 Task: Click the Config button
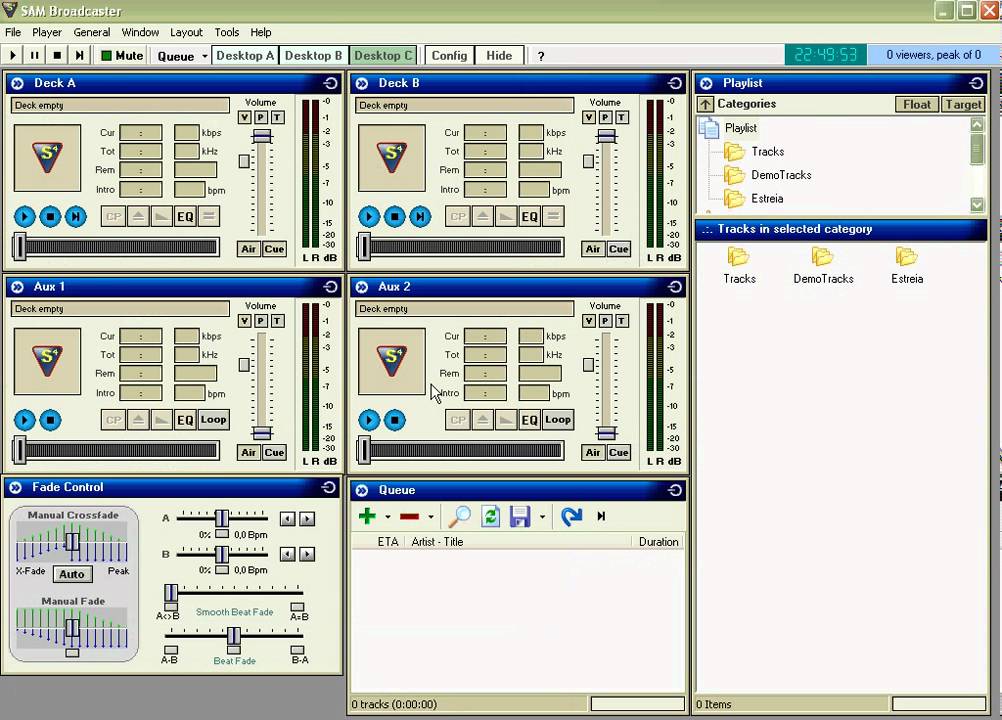tap(449, 56)
